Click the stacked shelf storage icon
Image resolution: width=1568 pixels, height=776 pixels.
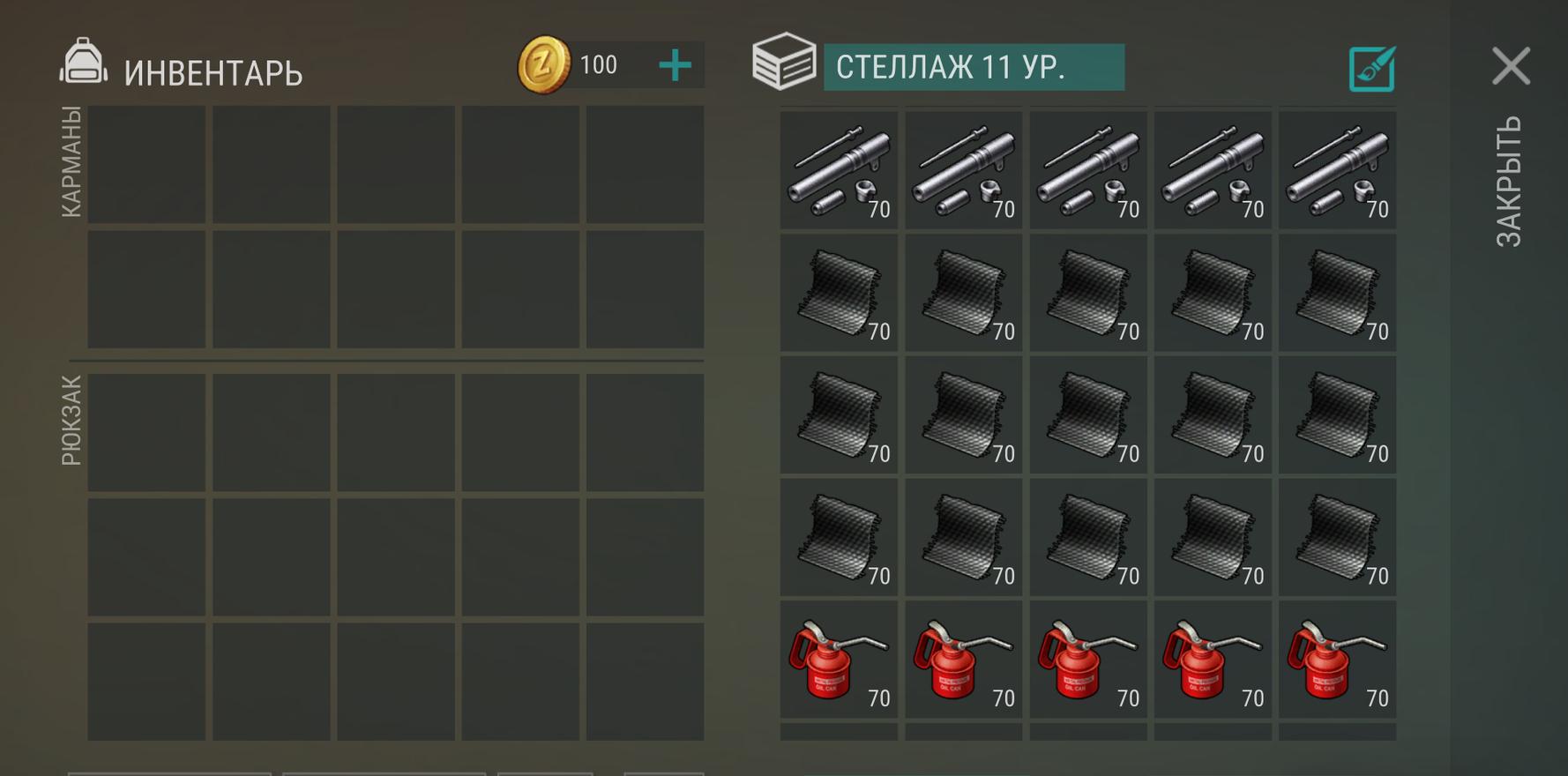click(784, 62)
